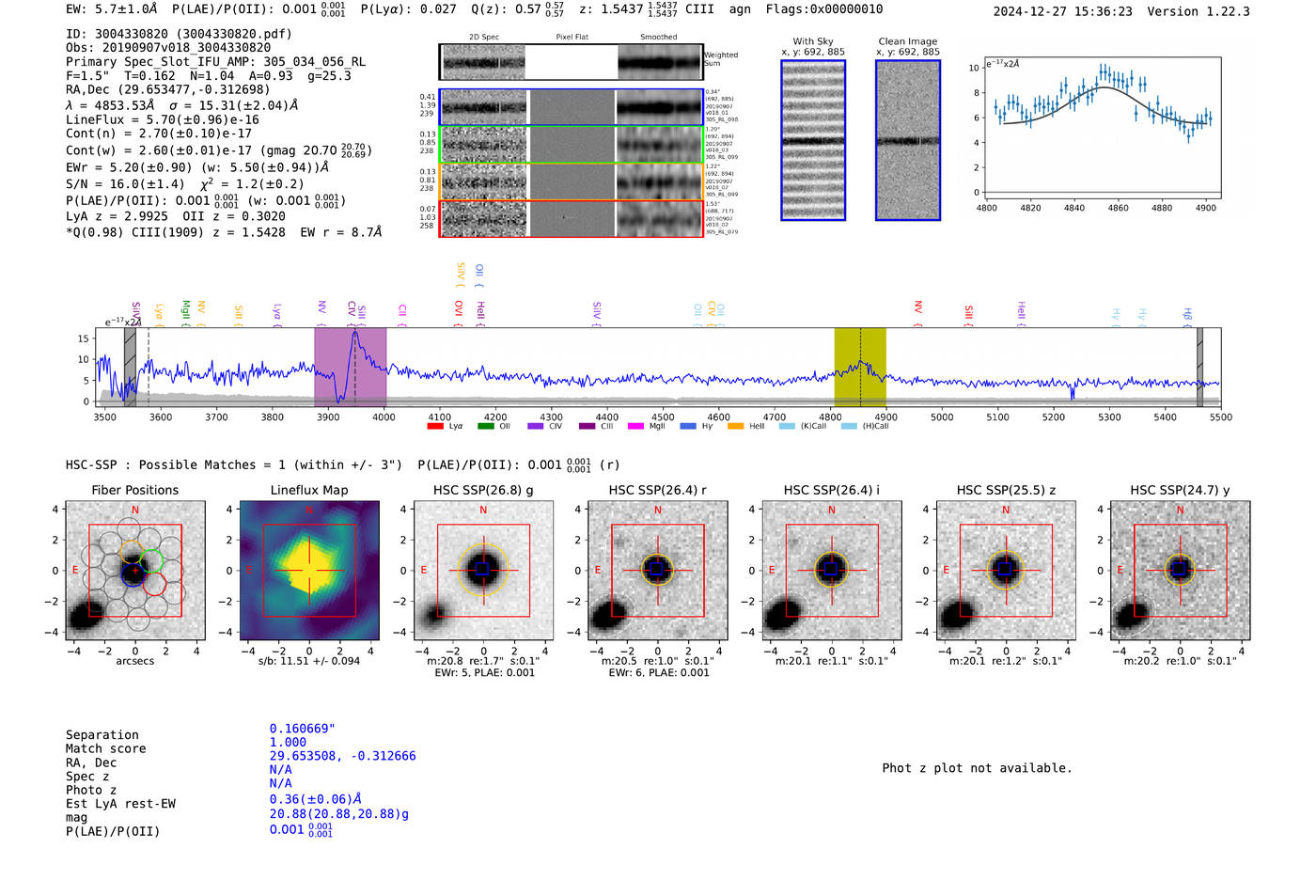The image size is (1316, 896).
Task: Open the Weighted Sum 2D spectrum strip
Action: [572, 62]
